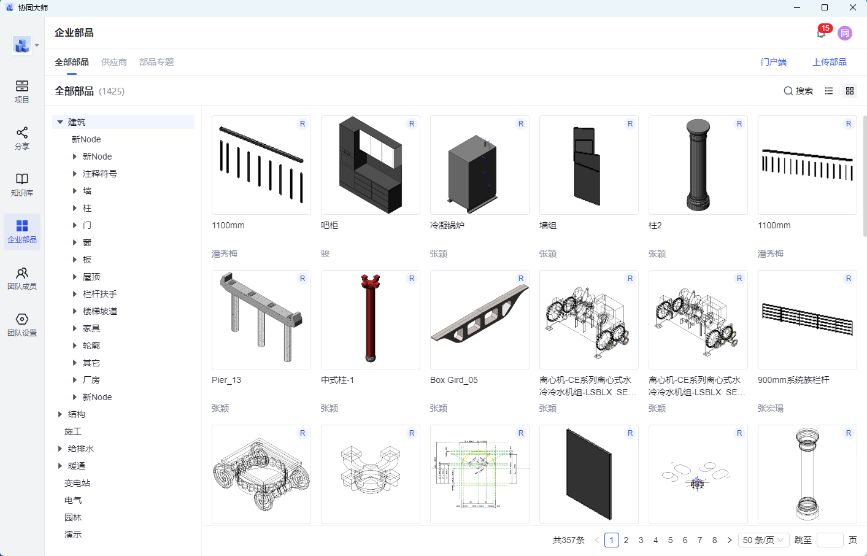
Task: Click the 吧柜 model thumbnail
Action: [371, 164]
